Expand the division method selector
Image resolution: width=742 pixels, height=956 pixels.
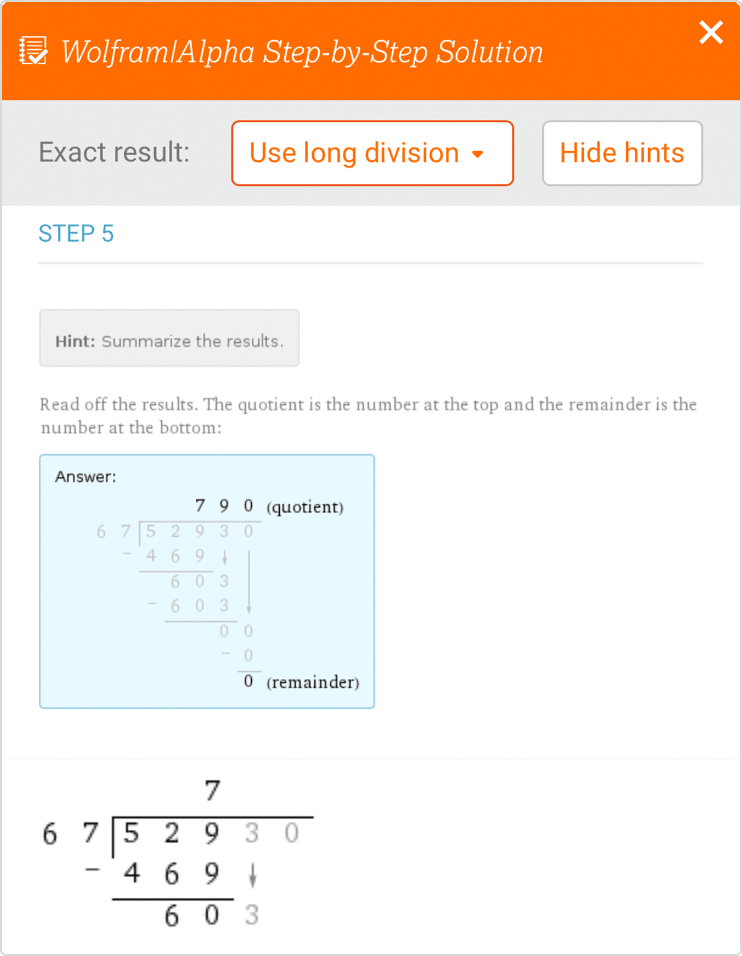[x=372, y=153]
